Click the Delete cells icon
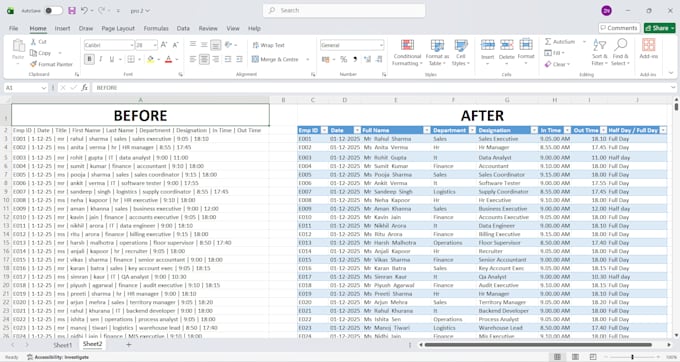The image size is (680, 362). coord(507,45)
